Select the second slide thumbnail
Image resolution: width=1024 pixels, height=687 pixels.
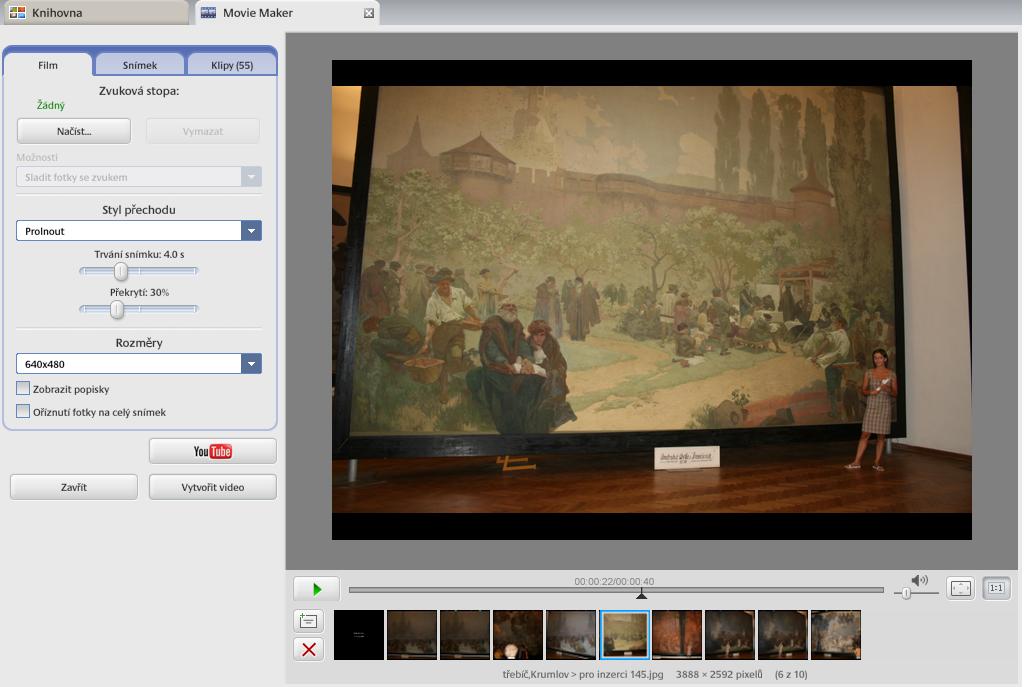(412, 635)
